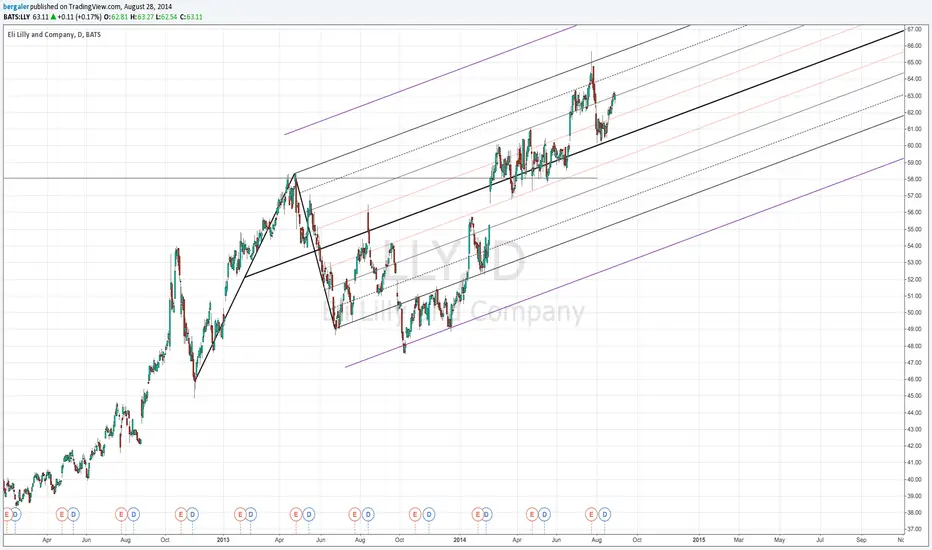Click the 2013 label on the time axis
Screen dimensions: 932x550
coord(223,540)
